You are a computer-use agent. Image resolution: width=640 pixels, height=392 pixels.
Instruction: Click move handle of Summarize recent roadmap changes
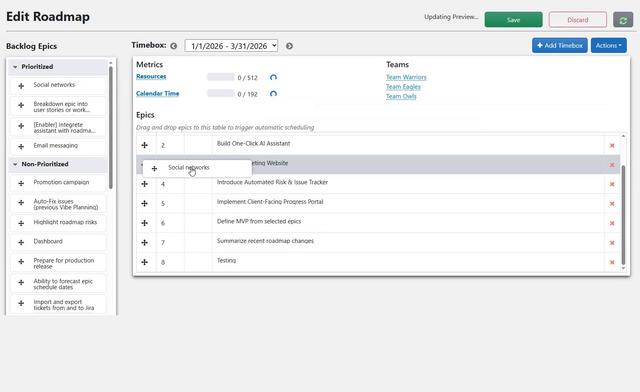[144, 243]
